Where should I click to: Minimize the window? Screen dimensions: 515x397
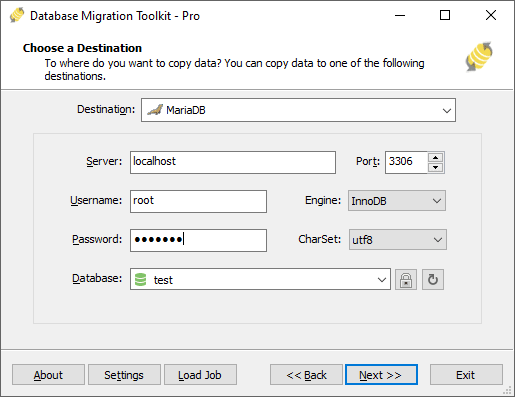point(400,15)
